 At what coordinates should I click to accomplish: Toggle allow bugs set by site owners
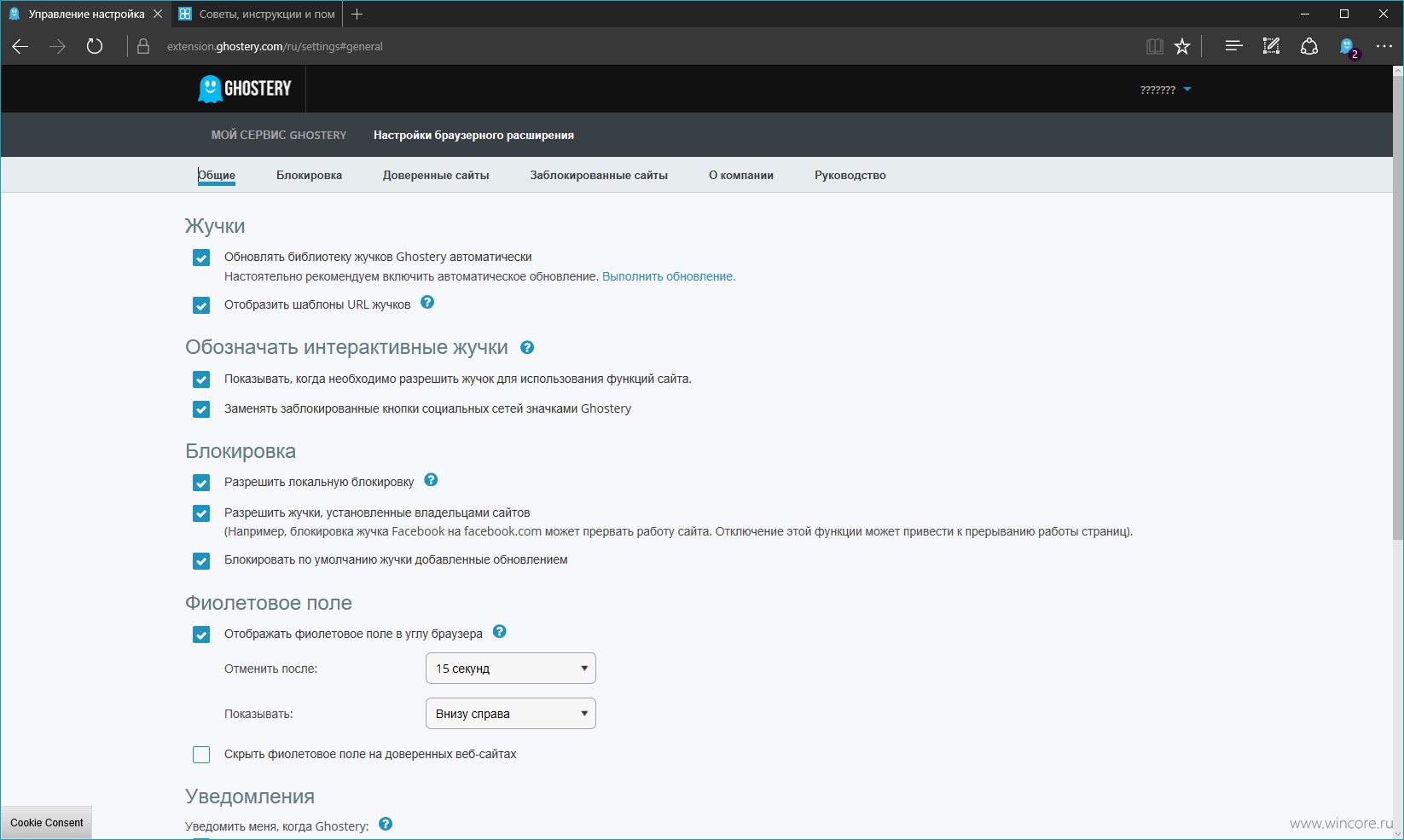(x=201, y=513)
